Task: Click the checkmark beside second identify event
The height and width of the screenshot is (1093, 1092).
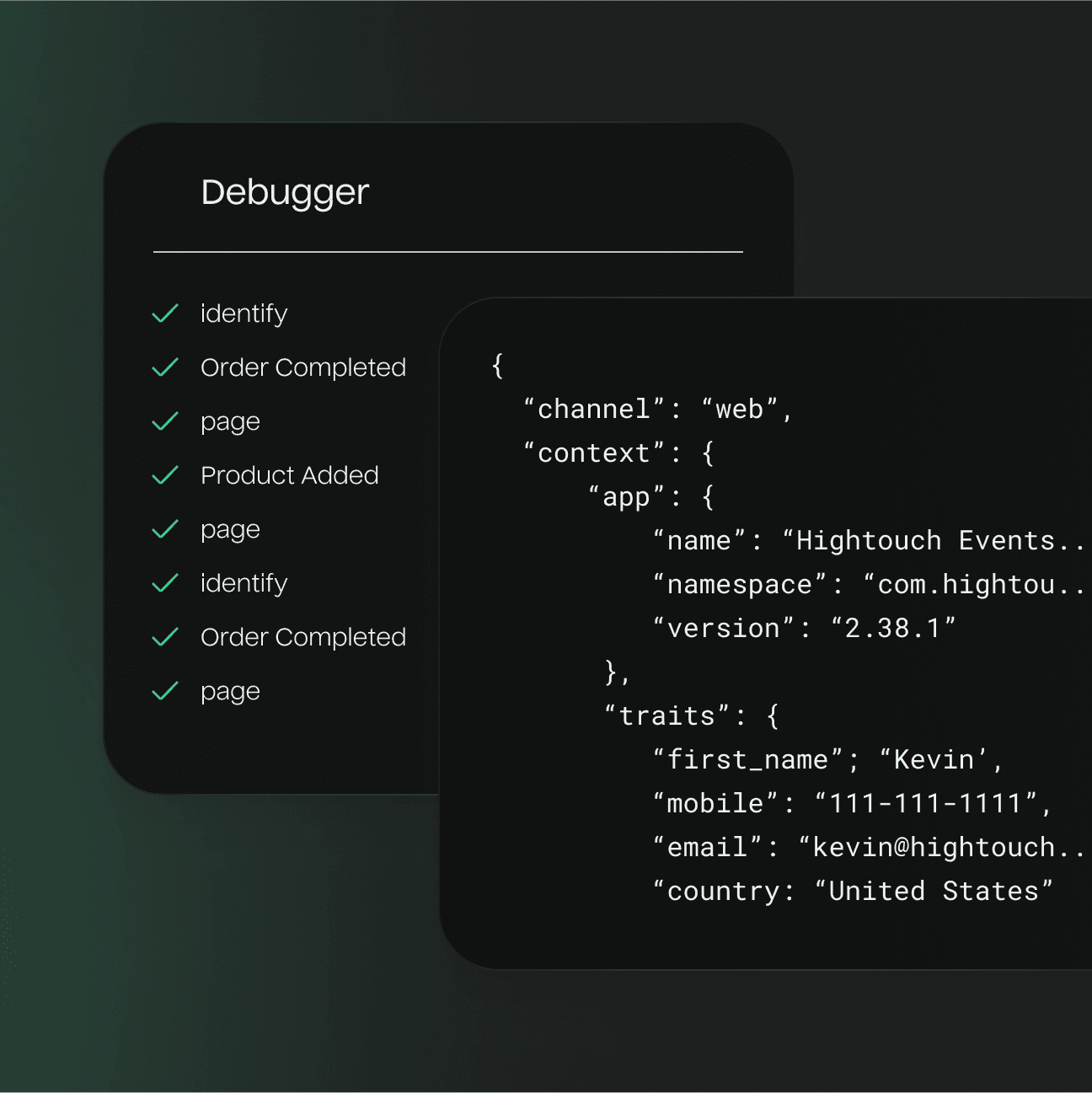Action: (x=166, y=582)
